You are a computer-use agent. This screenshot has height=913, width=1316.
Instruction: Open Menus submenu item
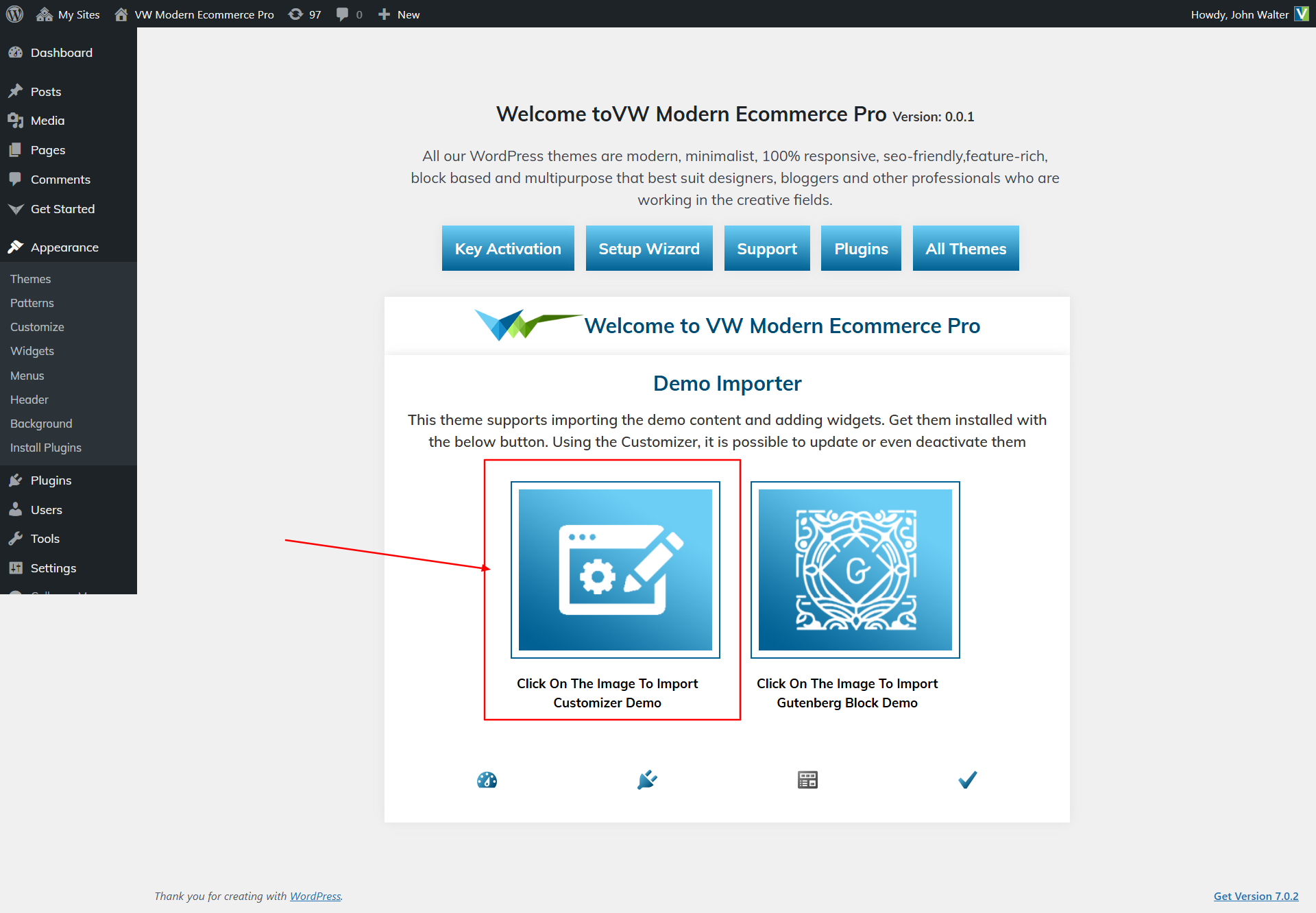pos(27,376)
